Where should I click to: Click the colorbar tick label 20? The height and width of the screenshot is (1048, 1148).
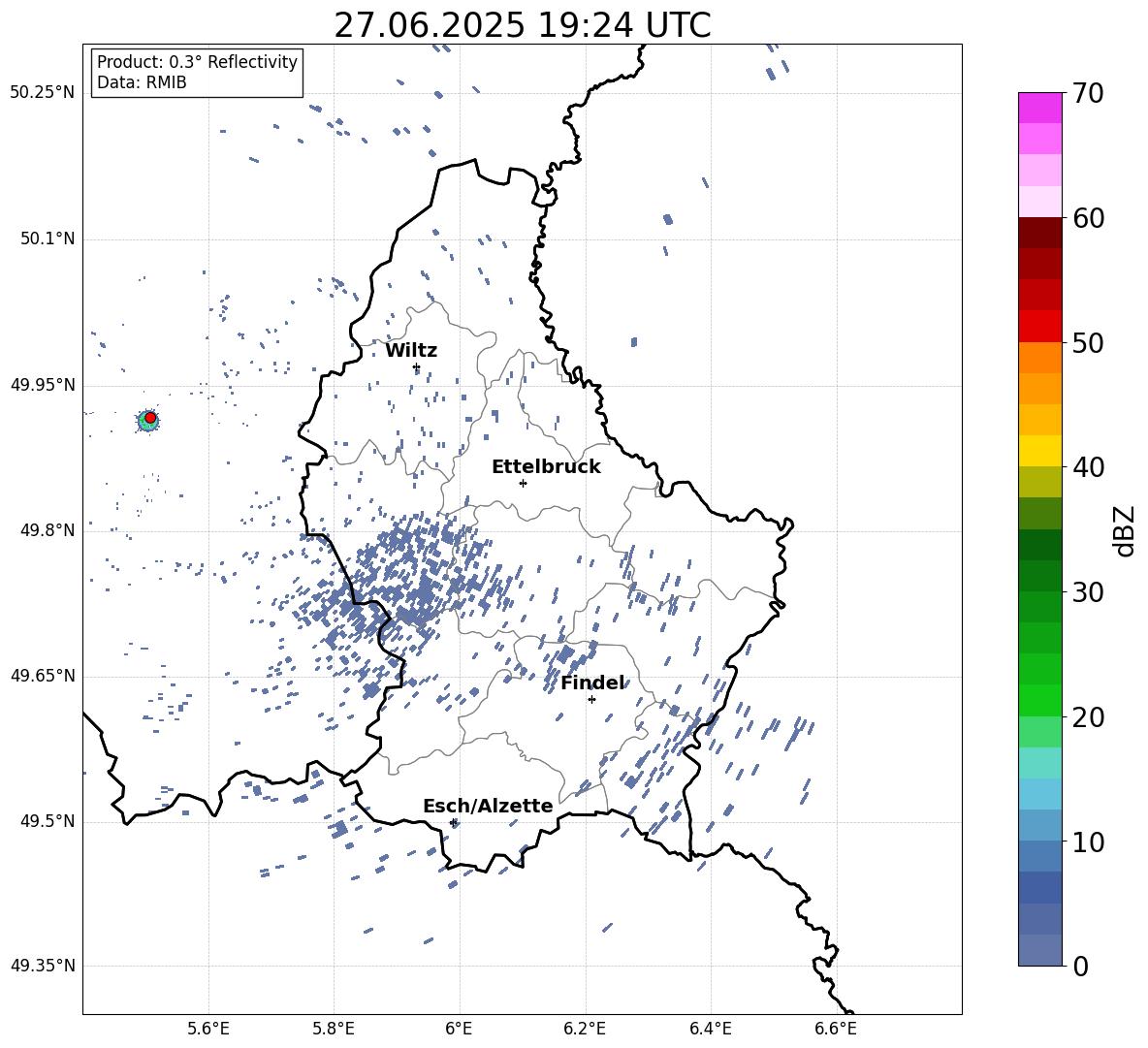click(x=1088, y=717)
